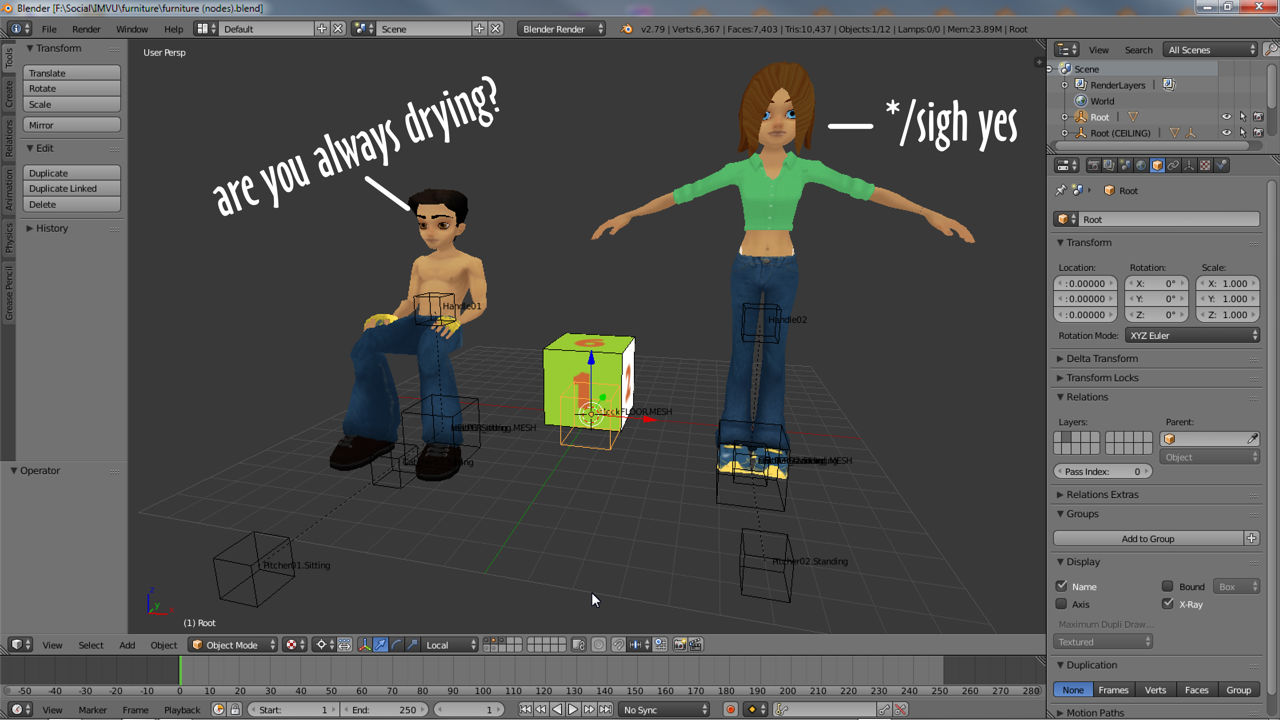Toggle the timeline frame range lock icon
Screen dimensions: 1280x720
tap(235, 709)
